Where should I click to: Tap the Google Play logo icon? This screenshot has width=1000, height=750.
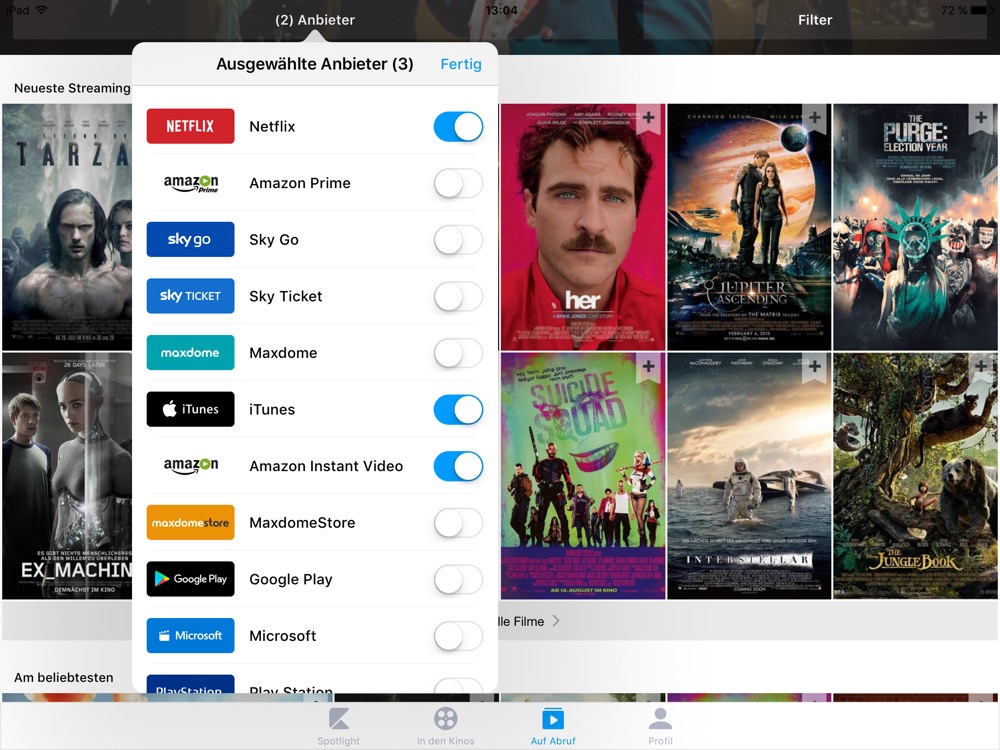pyautogui.click(x=190, y=579)
